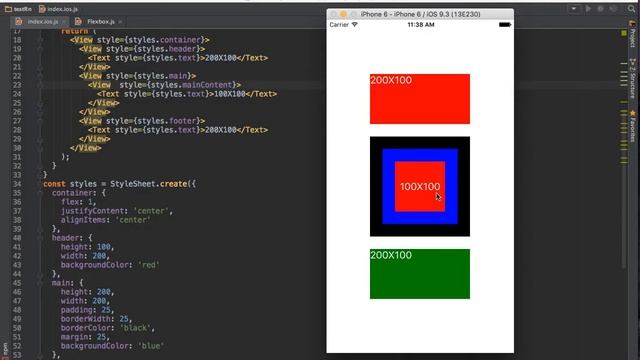Click the blue padding area of main box
Screen dimensions: 640x360
(x=420, y=156)
